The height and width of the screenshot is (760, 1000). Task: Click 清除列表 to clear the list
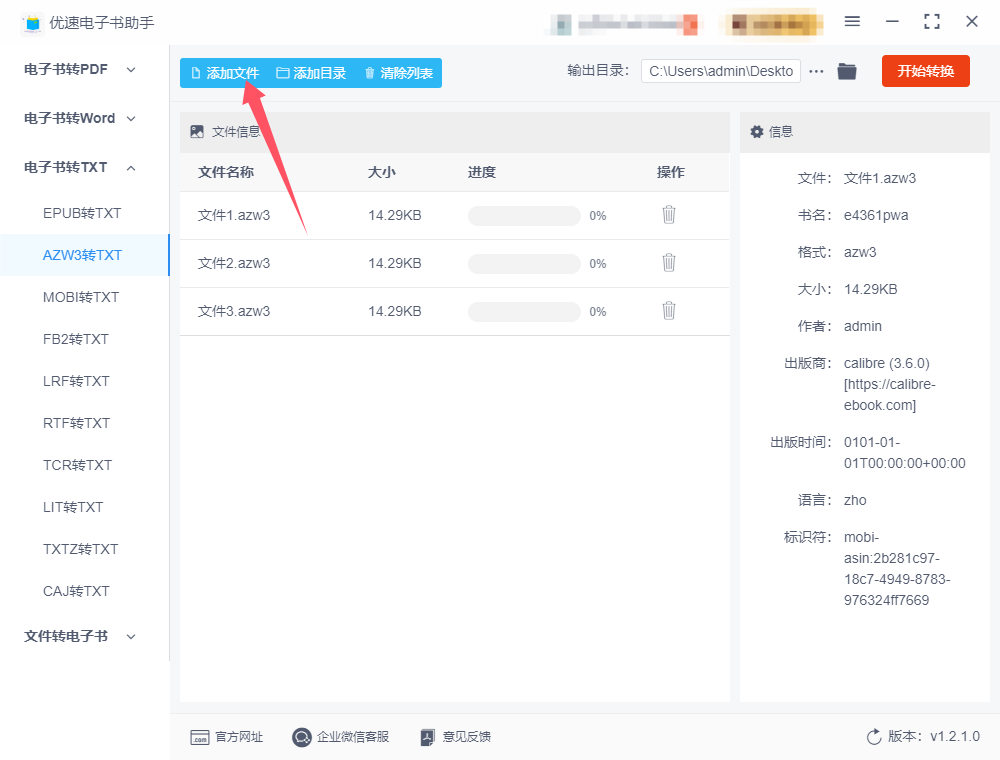tap(399, 73)
